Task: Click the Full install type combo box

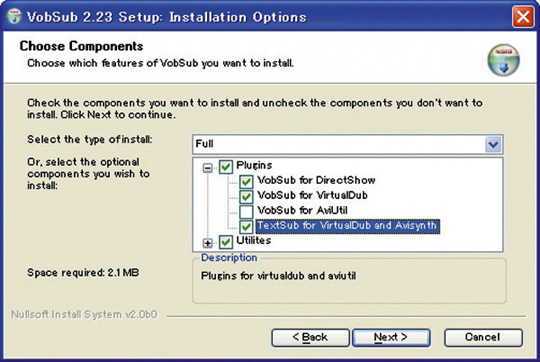Action: coord(347,144)
